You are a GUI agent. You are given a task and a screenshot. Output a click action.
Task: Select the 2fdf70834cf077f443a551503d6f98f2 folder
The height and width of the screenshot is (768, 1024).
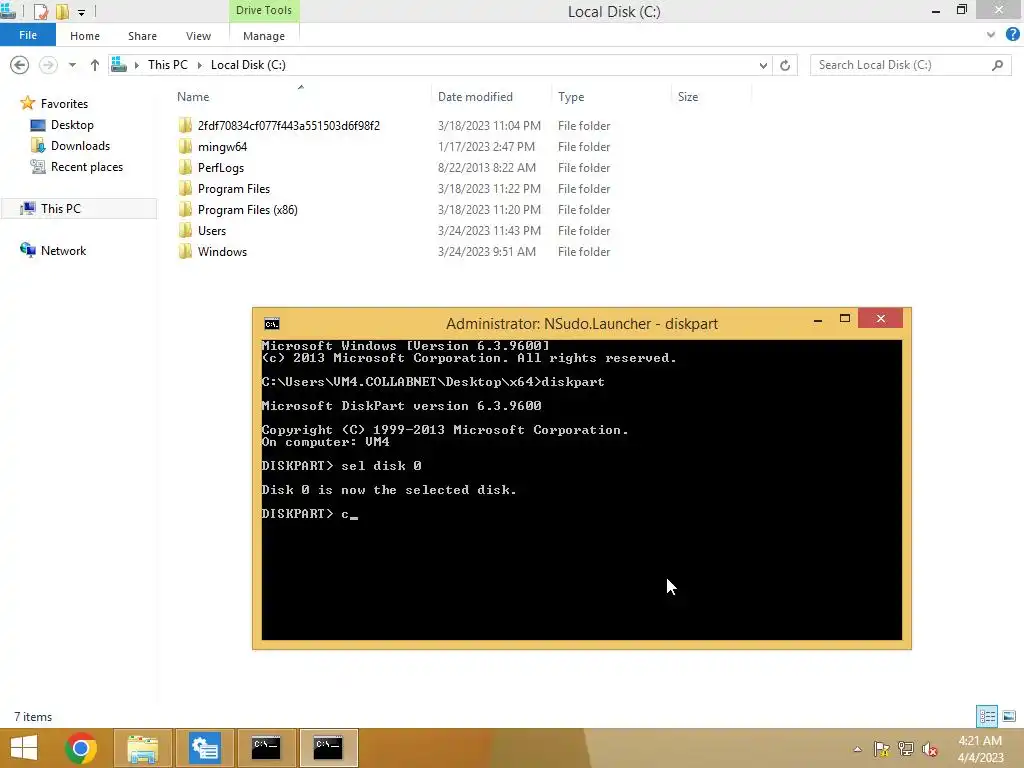(288, 125)
